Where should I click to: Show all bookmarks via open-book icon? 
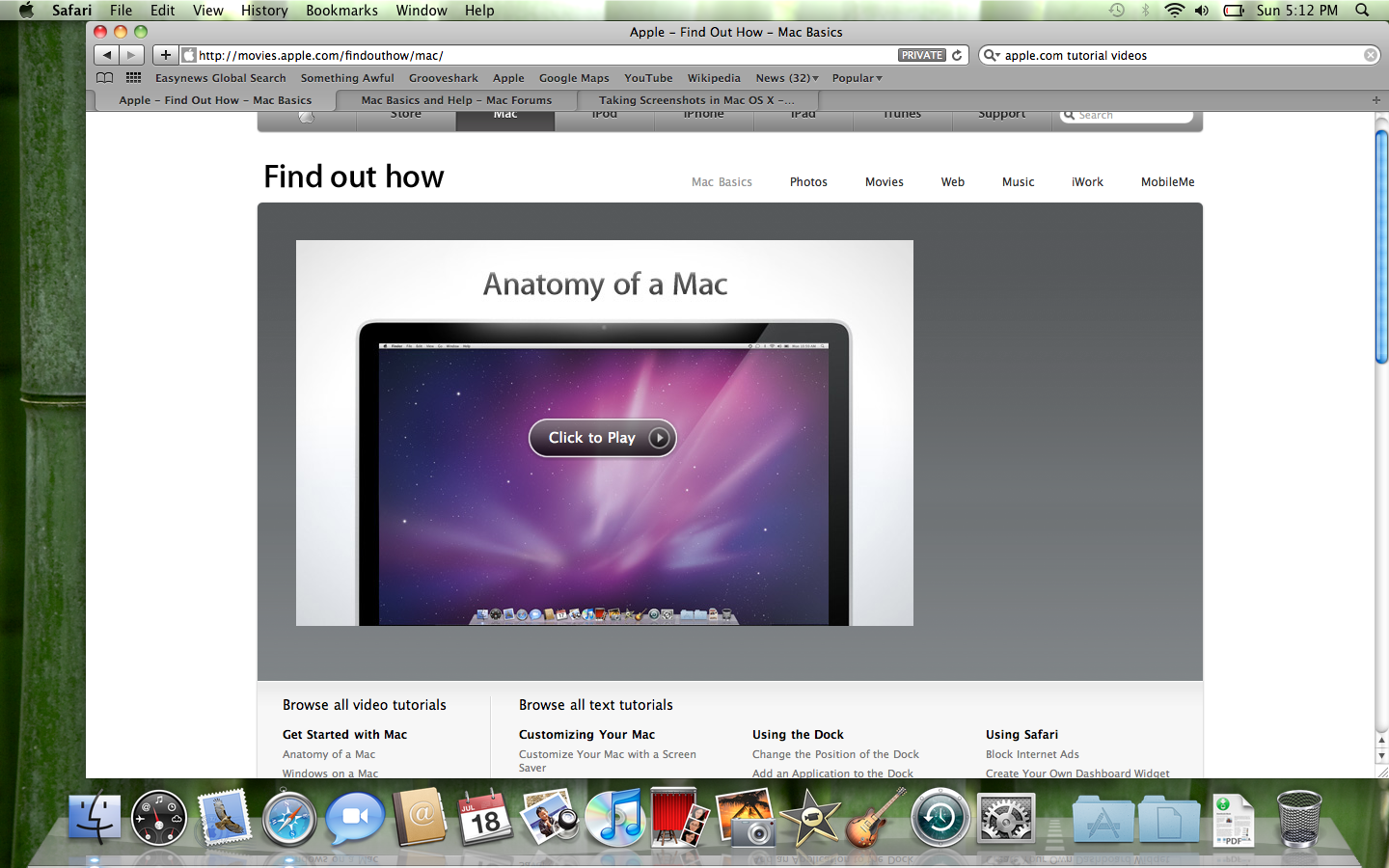pyautogui.click(x=105, y=78)
